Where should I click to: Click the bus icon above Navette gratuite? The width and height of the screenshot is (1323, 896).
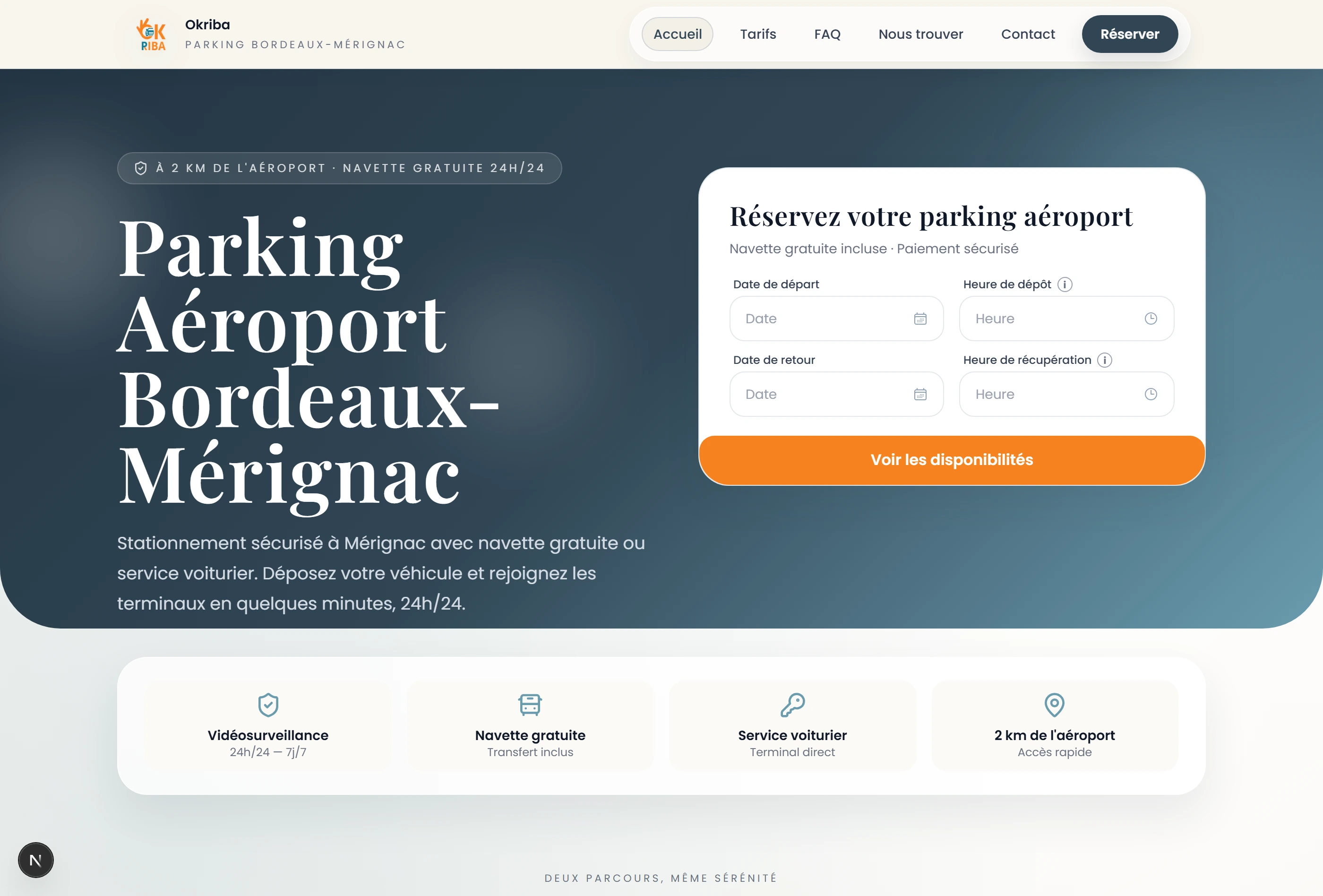(530, 705)
